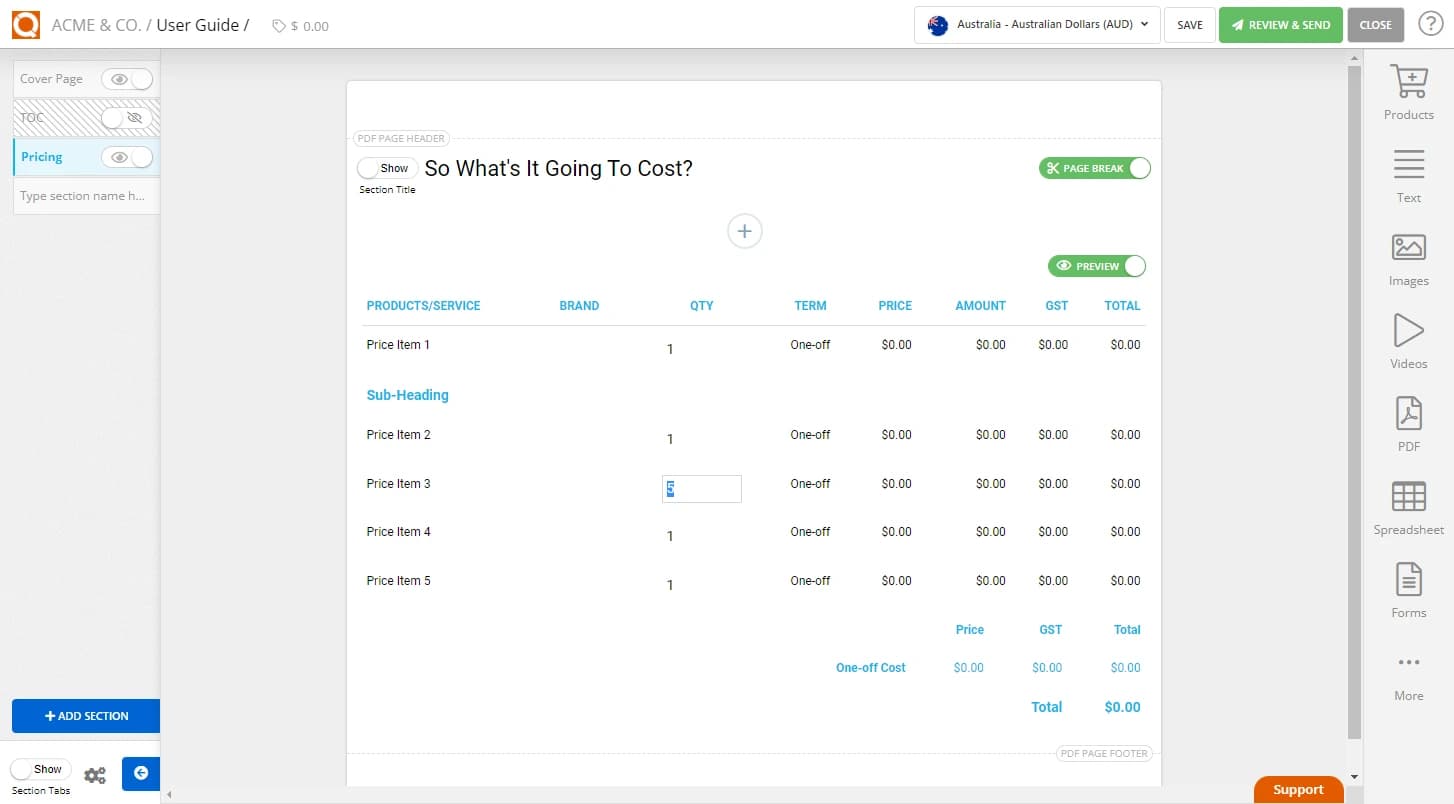Viewport: 1454px width, 804px height.
Task: Insert a video using the Videos icon
Action: tap(1408, 340)
